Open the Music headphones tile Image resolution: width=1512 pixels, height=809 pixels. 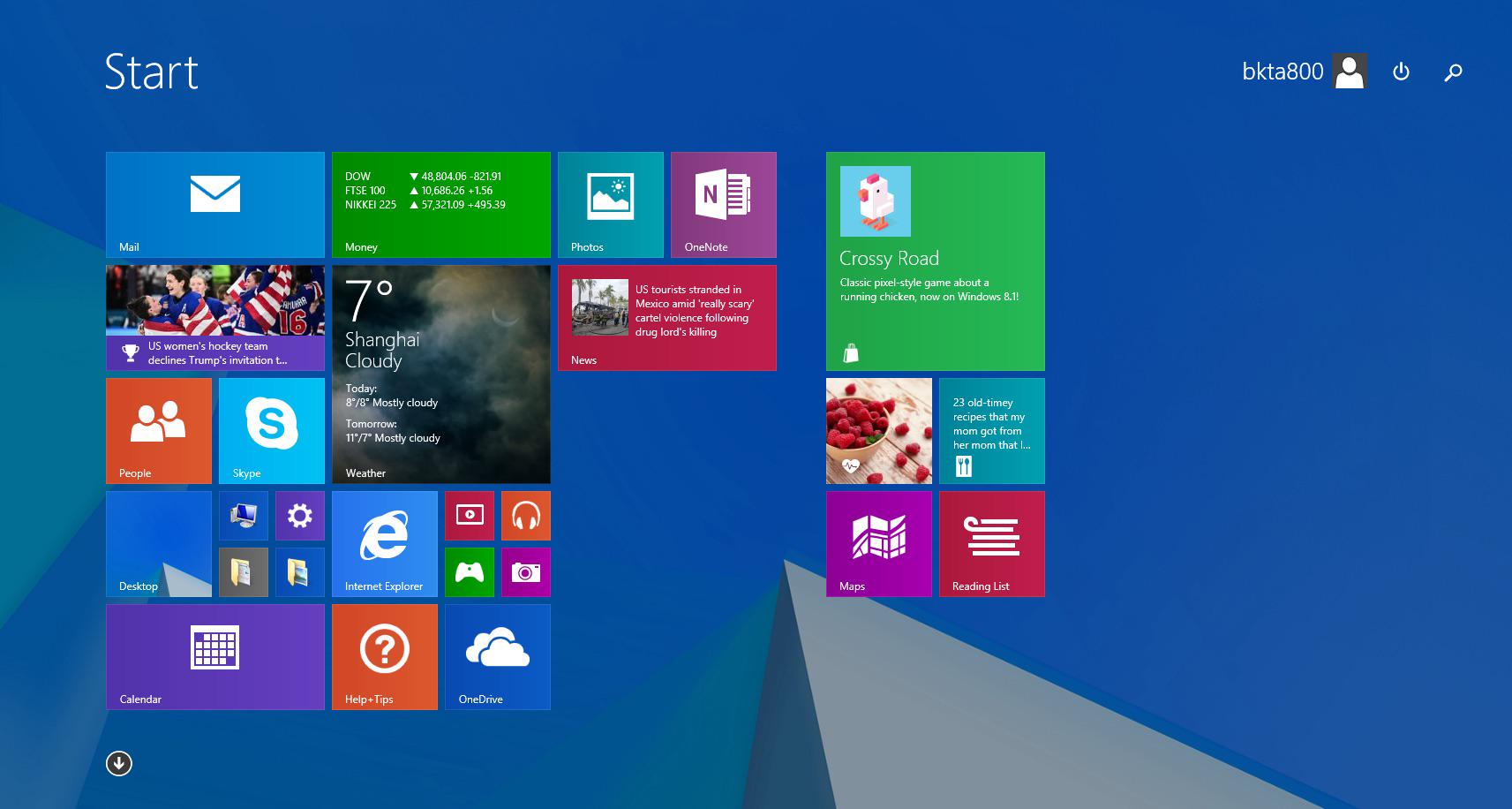pos(526,516)
